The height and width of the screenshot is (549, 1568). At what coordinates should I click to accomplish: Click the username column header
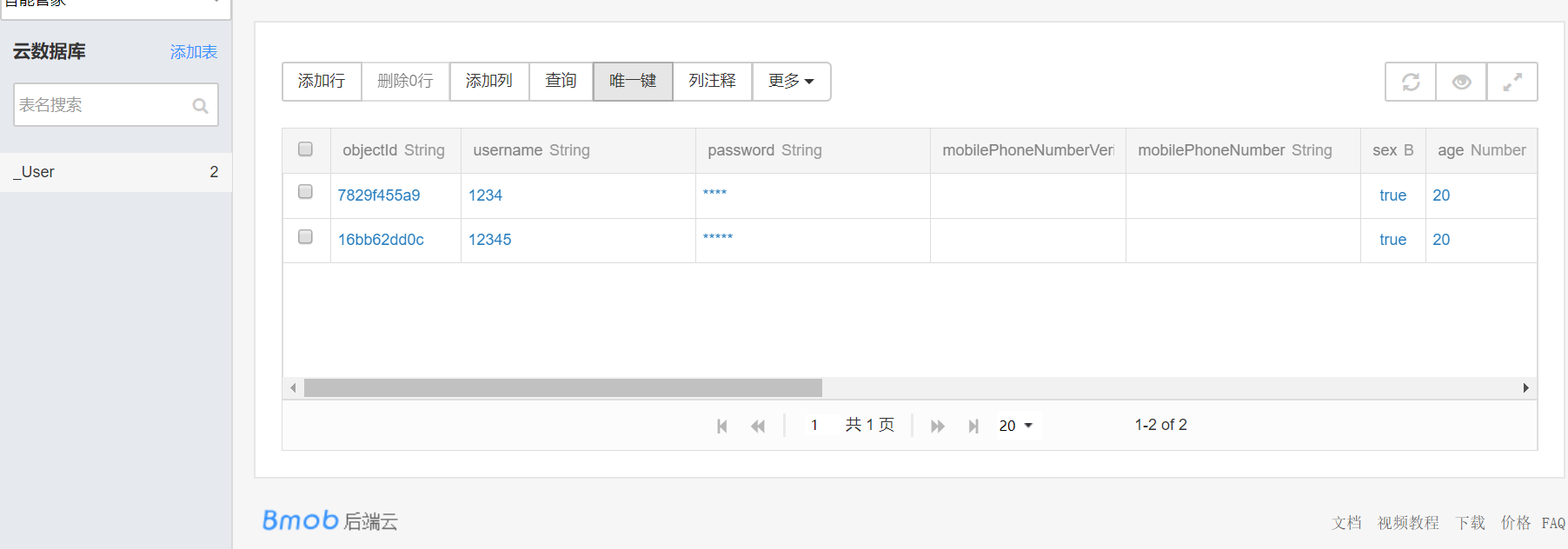tap(578, 150)
